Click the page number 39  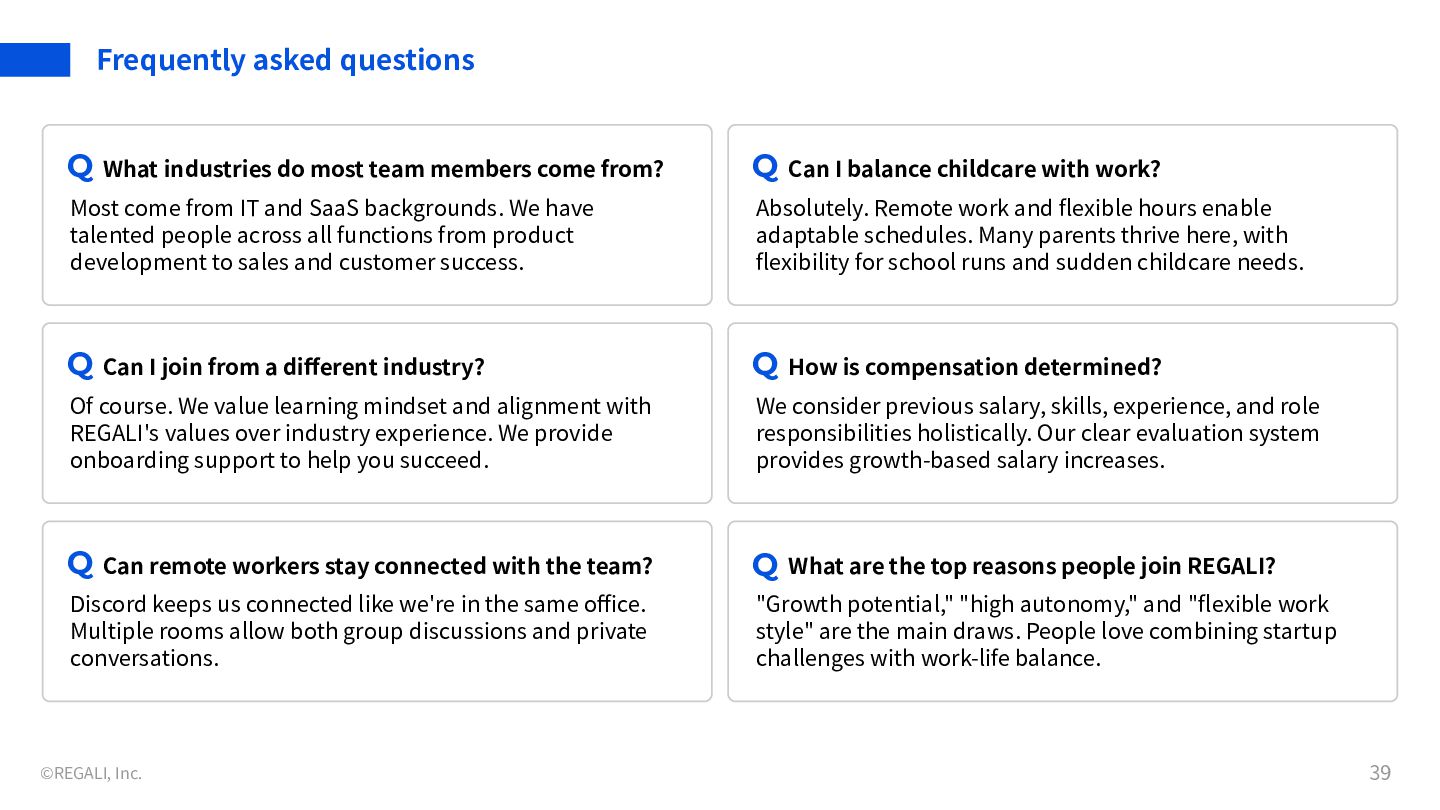[1379, 773]
